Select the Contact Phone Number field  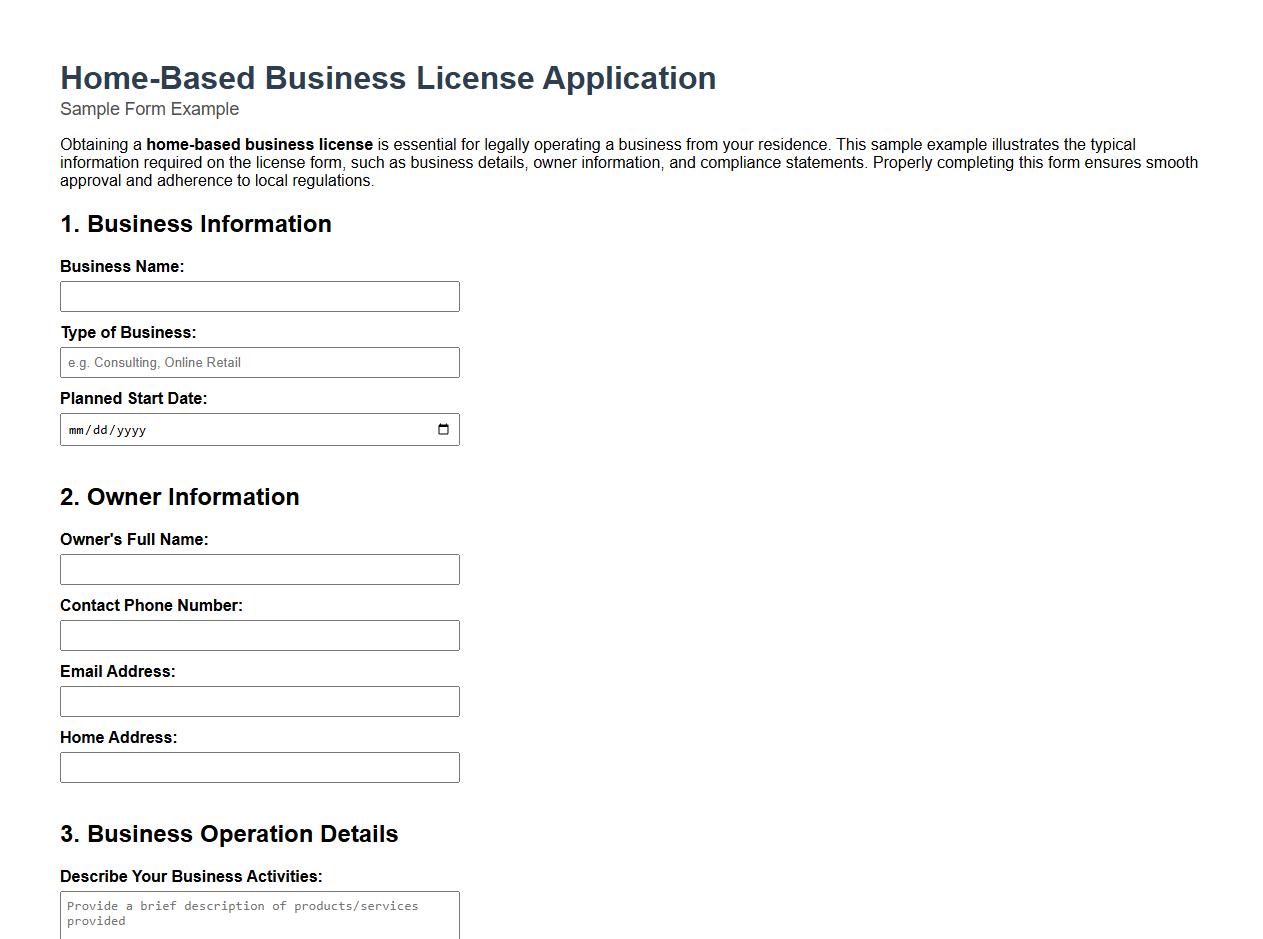(x=260, y=635)
